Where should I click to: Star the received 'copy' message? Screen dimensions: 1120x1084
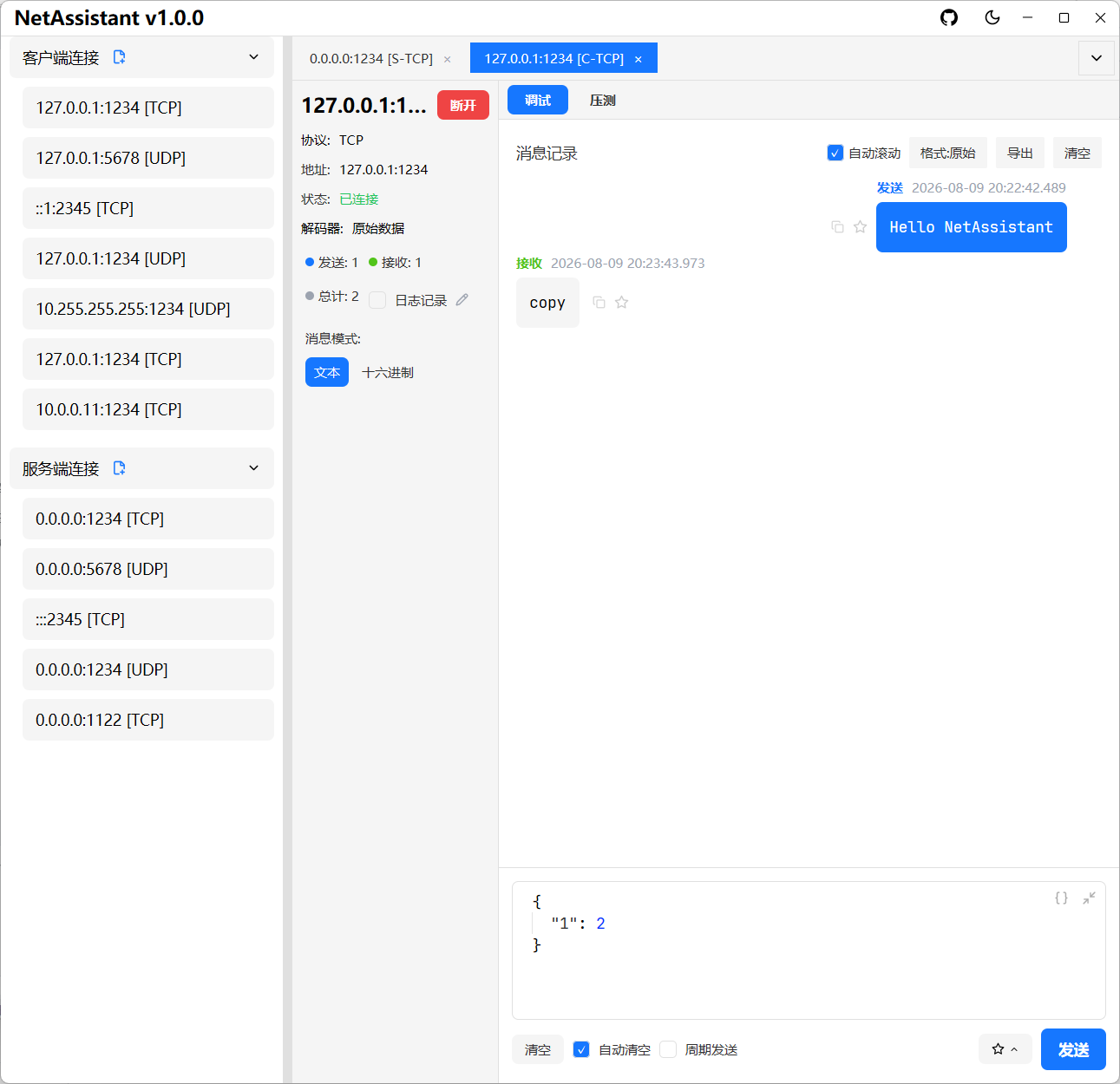[621, 303]
